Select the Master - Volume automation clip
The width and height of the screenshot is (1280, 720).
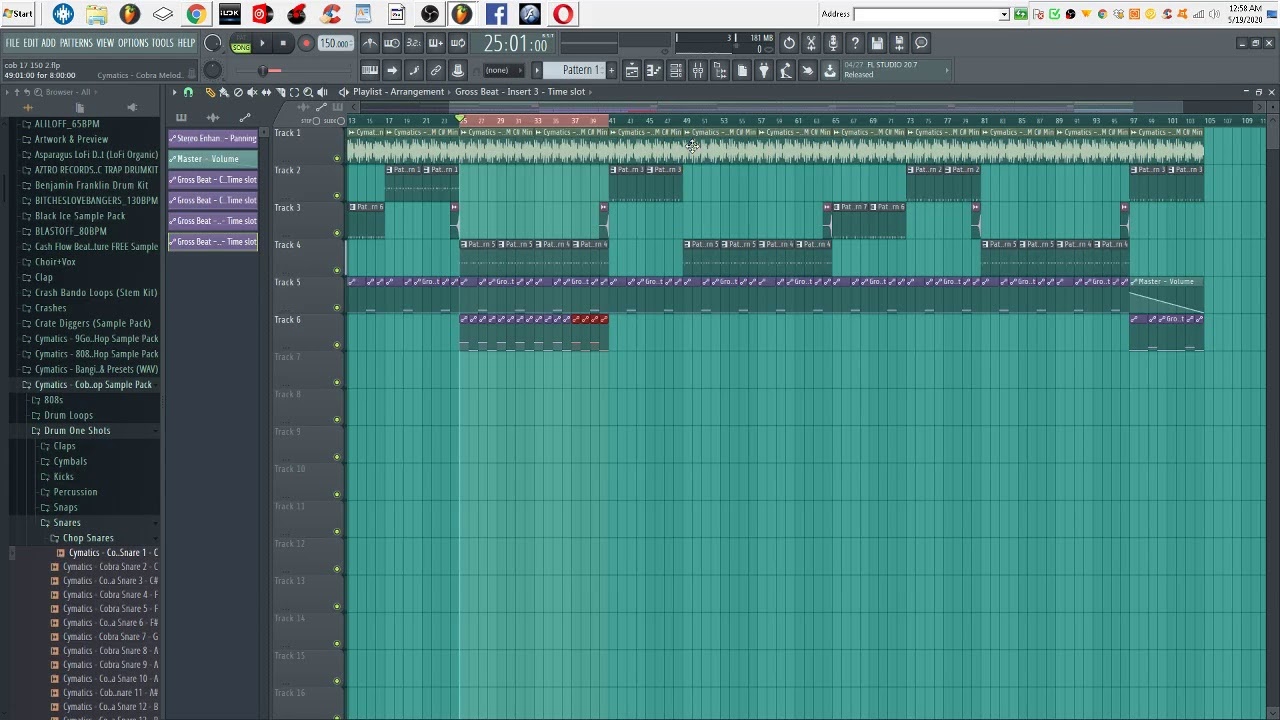tap(213, 159)
